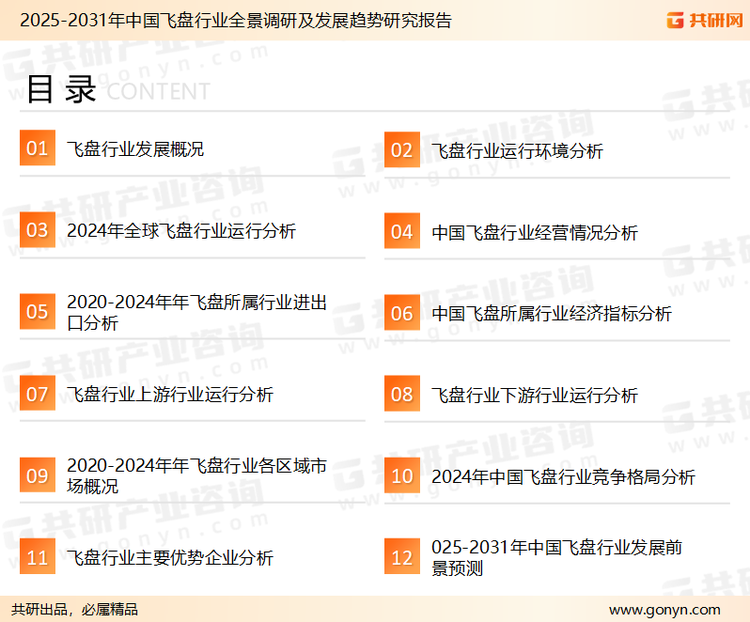Image resolution: width=750 pixels, height=622 pixels.
Task: Click the orange 09 number badge
Action: [37, 475]
